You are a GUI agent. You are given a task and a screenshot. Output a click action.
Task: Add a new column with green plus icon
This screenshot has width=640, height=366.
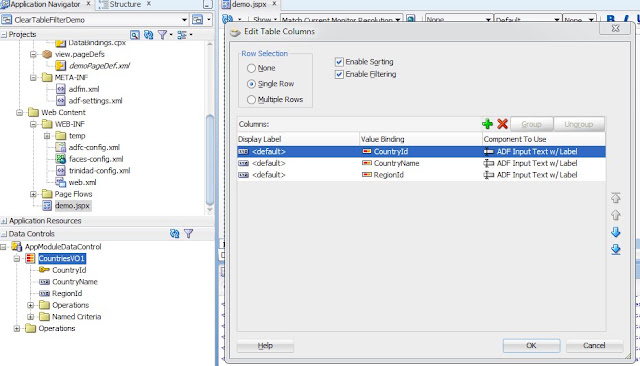(x=487, y=124)
